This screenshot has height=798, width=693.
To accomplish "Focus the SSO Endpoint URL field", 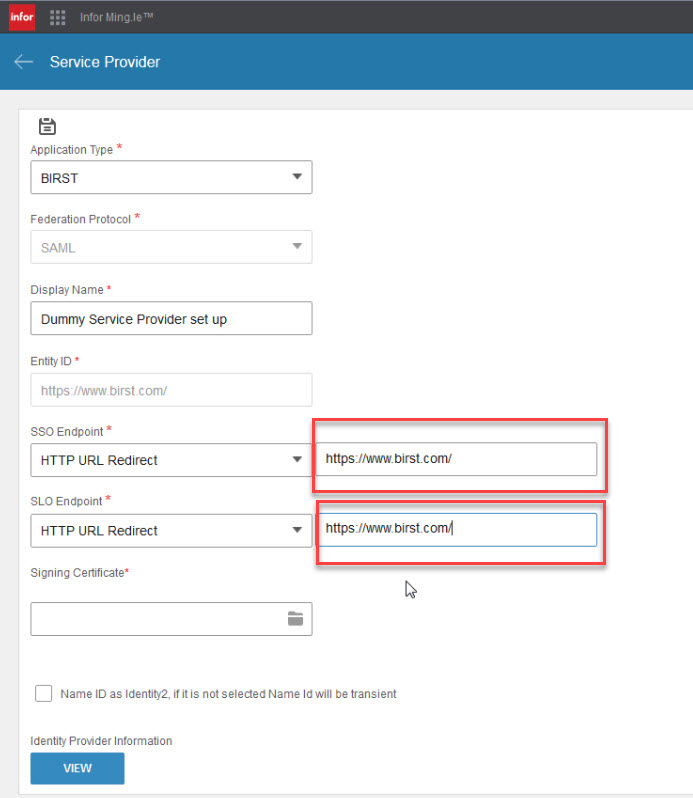I will (456, 459).
